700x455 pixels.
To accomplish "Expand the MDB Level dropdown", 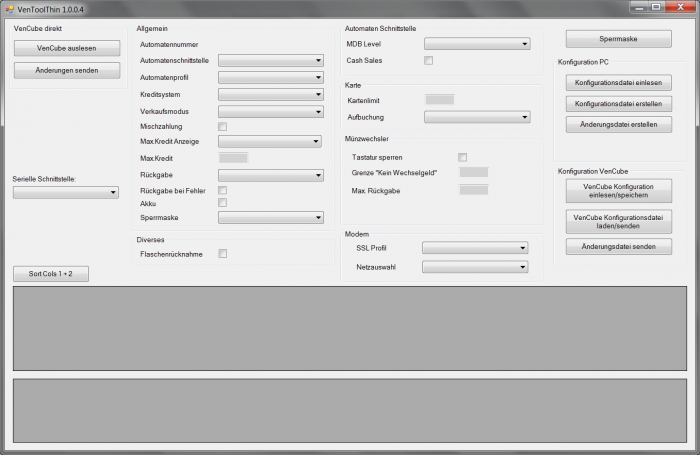I will pyautogui.click(x=477, y=44).
